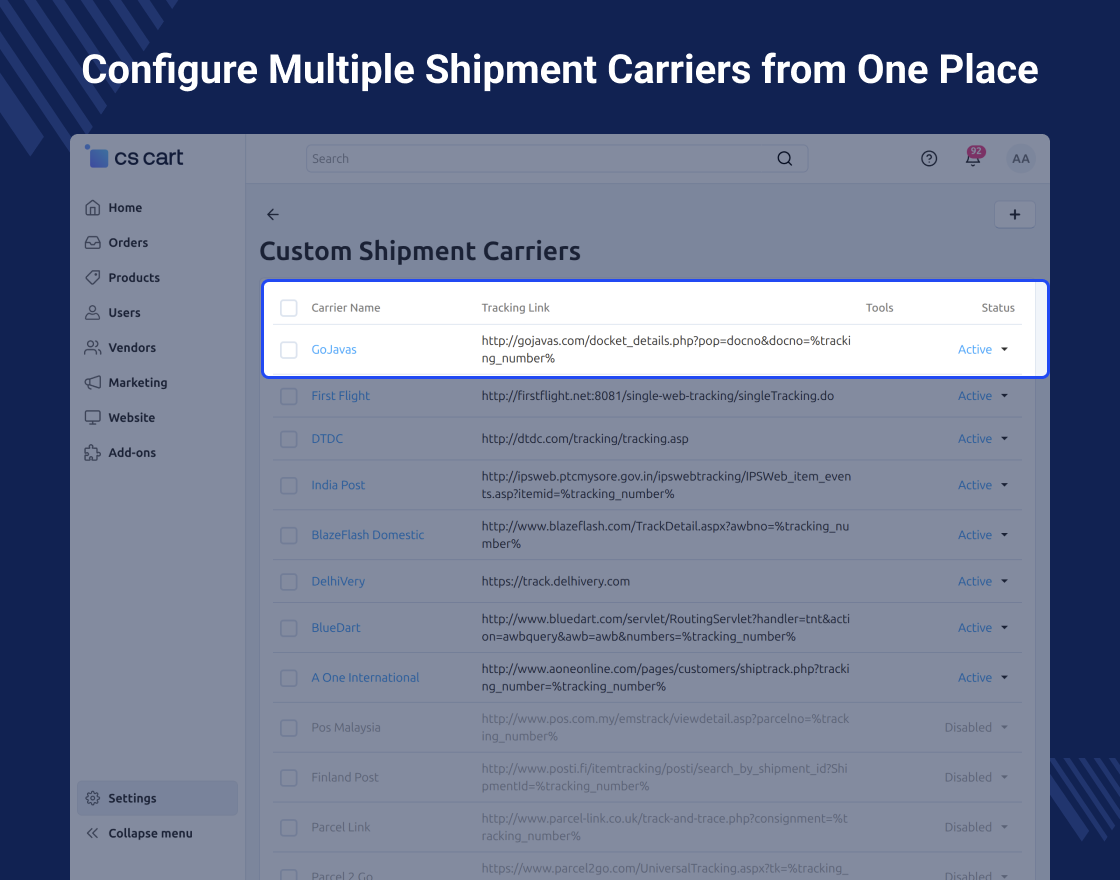Click in the Search field
Screen dimensions: 1120x880
[x=556, y=159]
